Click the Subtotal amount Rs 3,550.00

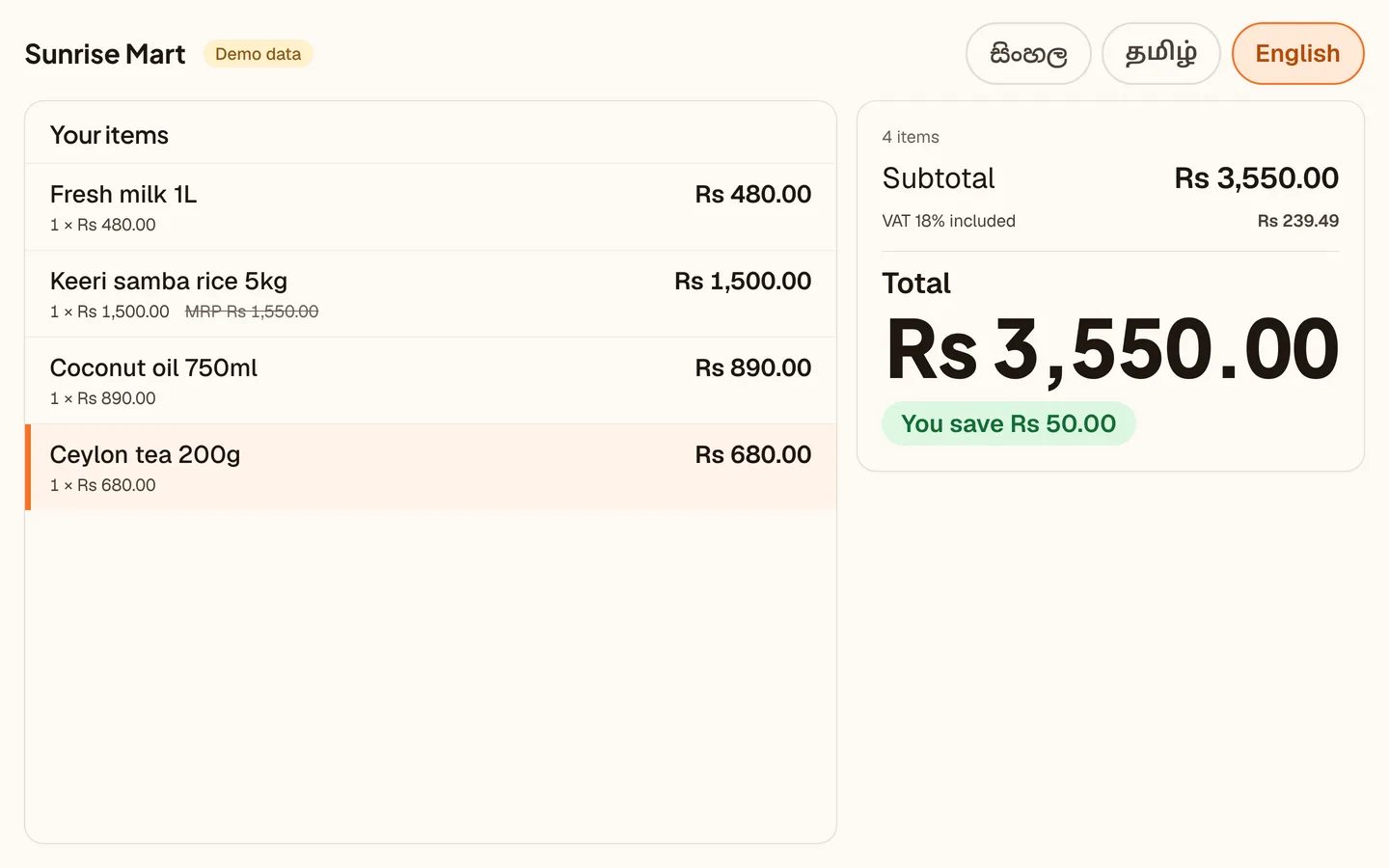tap(1257, 178)
